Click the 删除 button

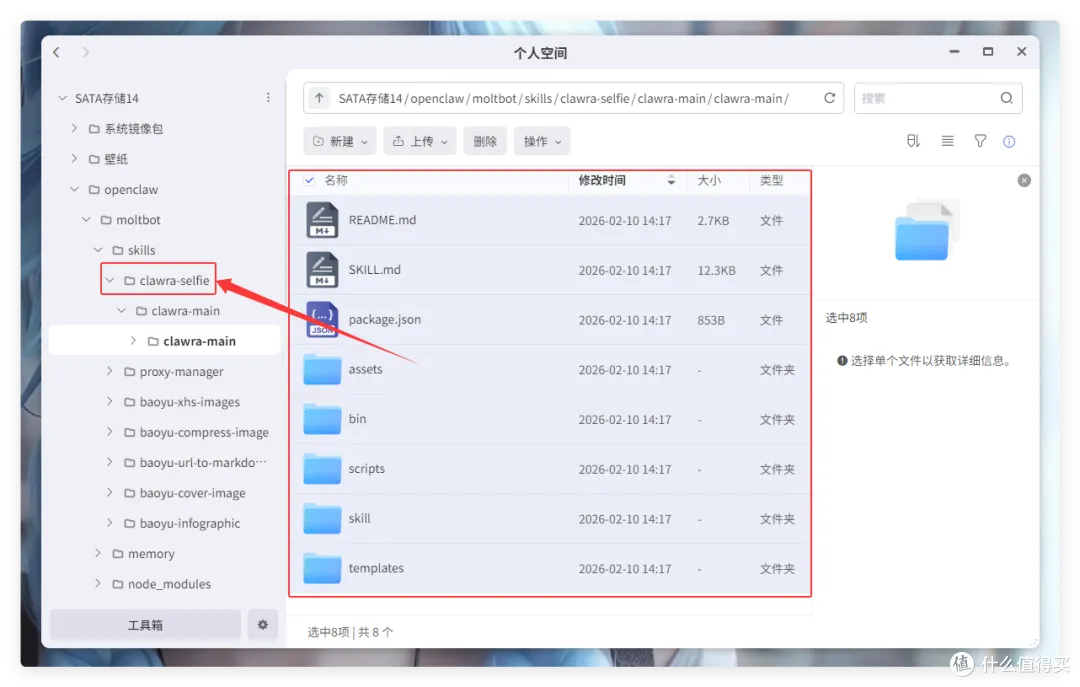[485, 141]
